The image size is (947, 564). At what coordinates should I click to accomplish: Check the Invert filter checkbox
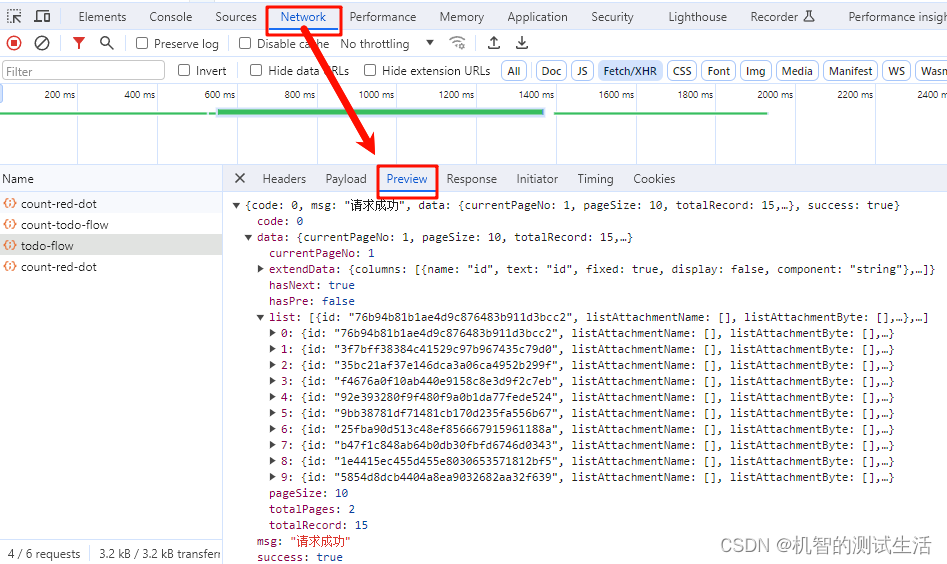[x=184, y=70]
